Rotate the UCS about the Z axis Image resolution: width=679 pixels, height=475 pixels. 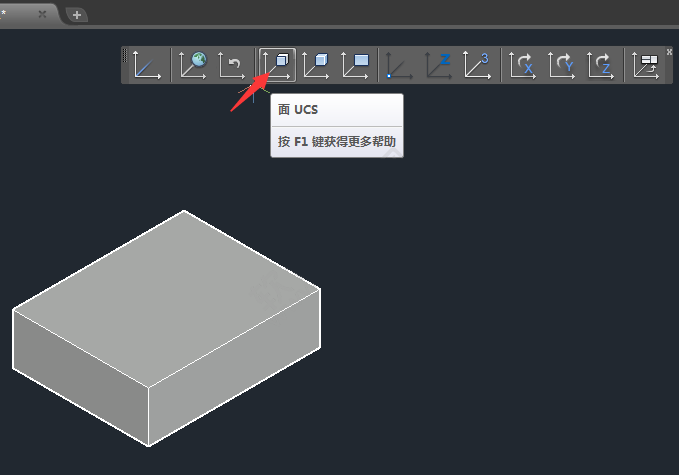(600, 65)
